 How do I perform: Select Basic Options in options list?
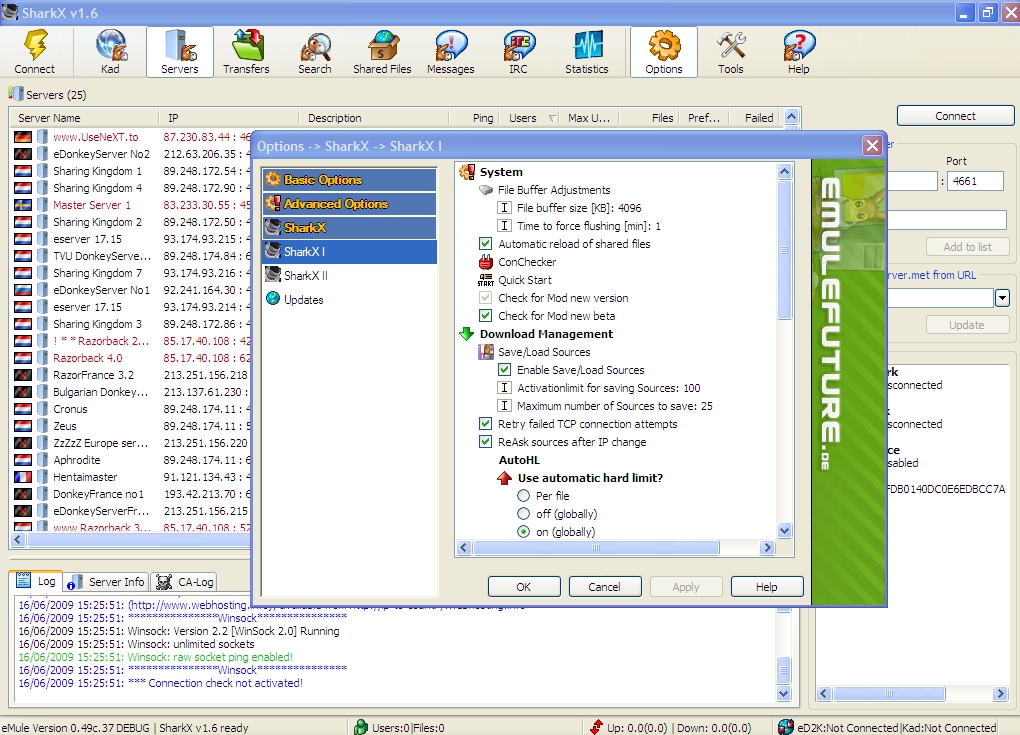tap(349, 180)
